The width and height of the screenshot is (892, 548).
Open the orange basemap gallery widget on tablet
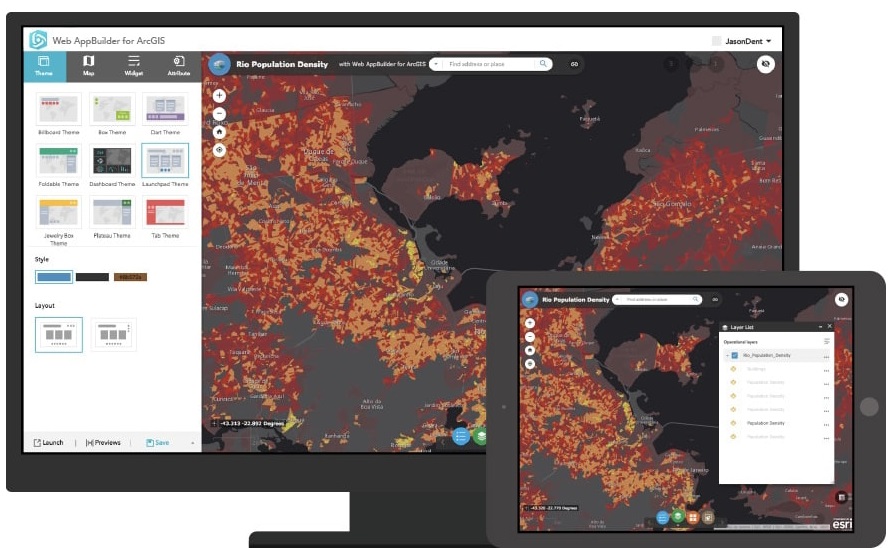pos(692,517)
